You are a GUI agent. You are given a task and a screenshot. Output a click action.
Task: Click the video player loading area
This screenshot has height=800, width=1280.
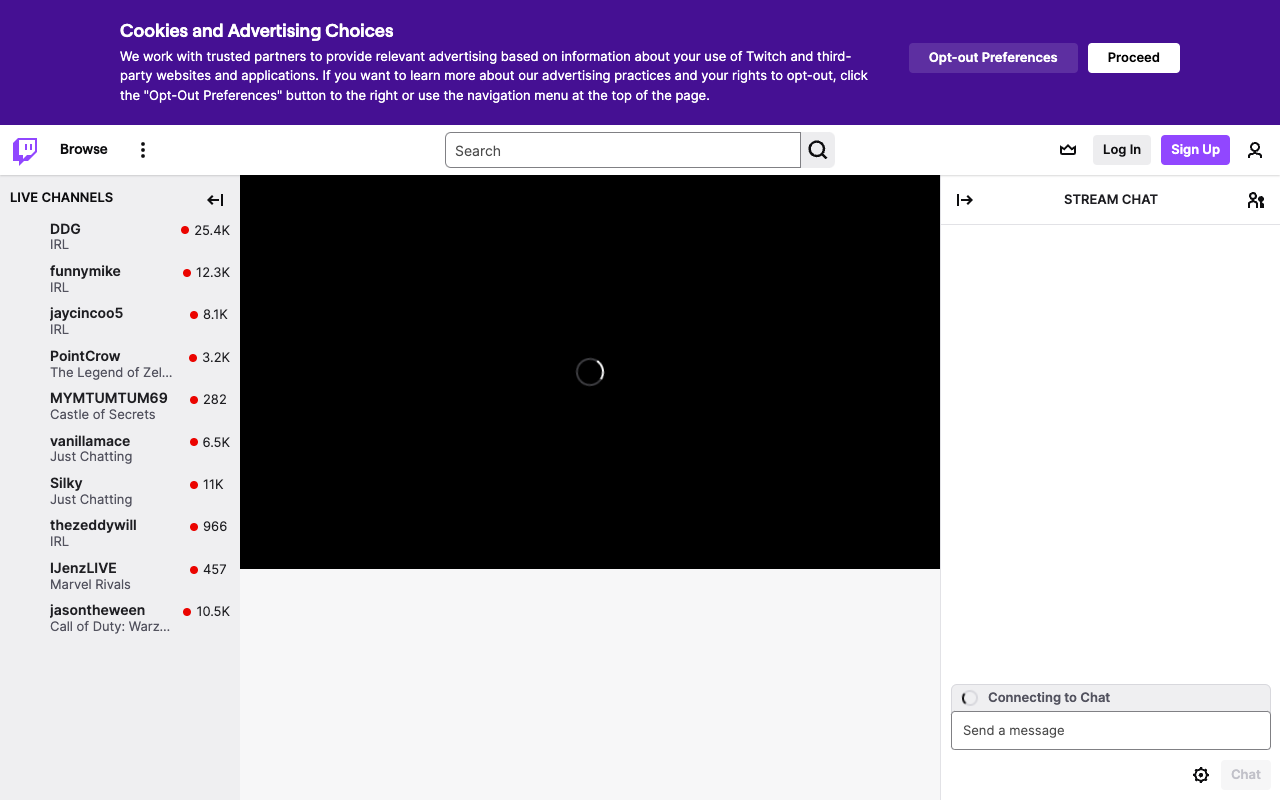pyautogui.click(x=590, y=372)
